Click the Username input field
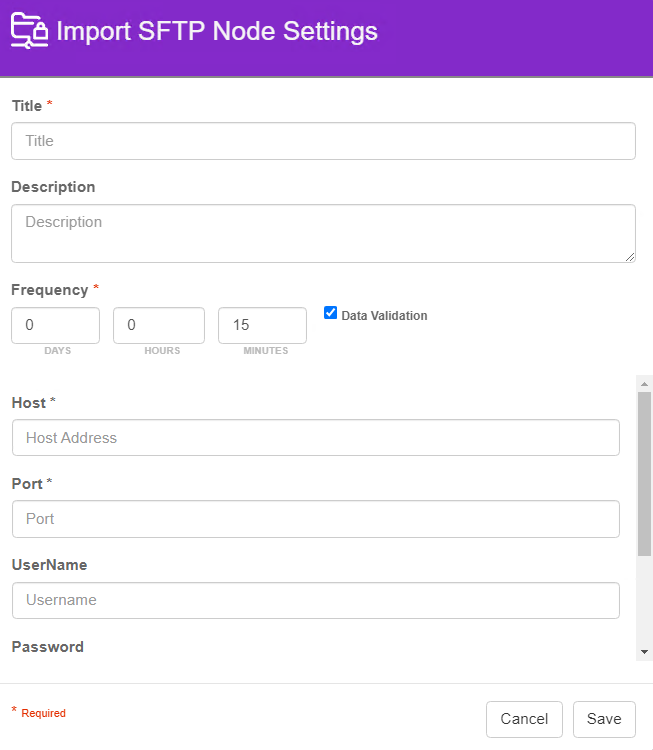Screen dimensions: 653x750 (316, 600)
